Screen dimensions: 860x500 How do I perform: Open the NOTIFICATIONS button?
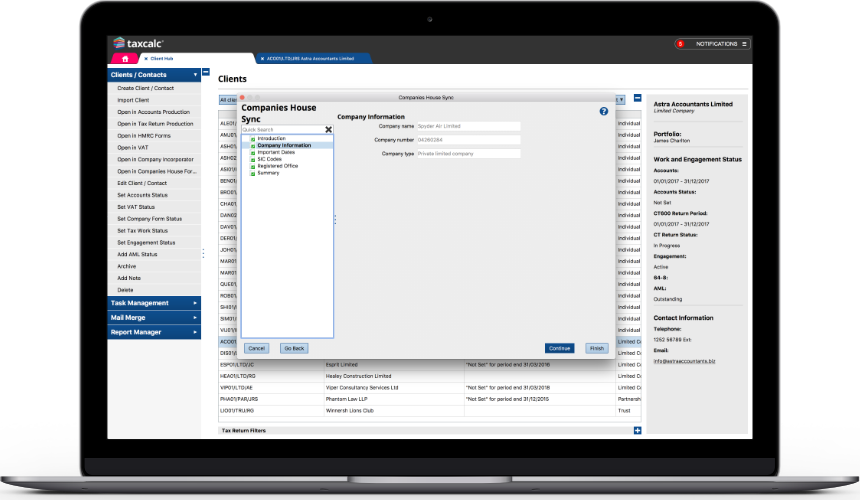[712, 44]
